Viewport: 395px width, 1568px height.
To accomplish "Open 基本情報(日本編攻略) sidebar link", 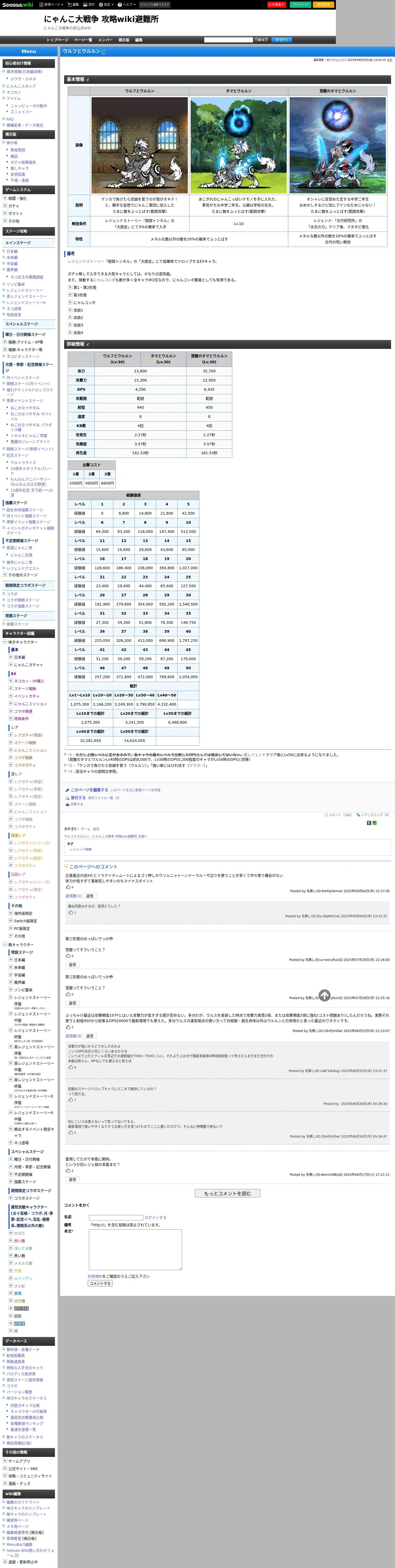I will click(24, 72).
